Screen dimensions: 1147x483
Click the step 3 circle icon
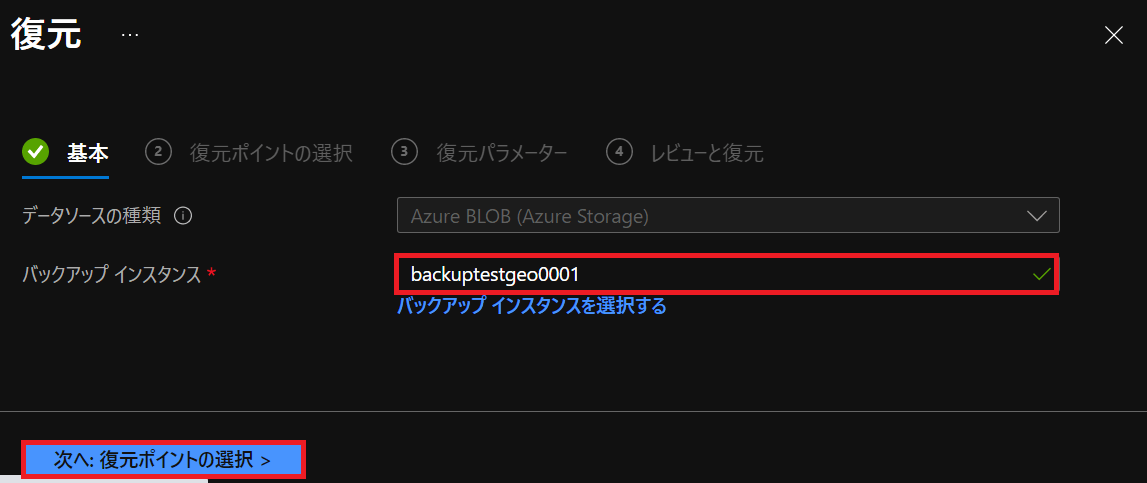tap(405, 152)
